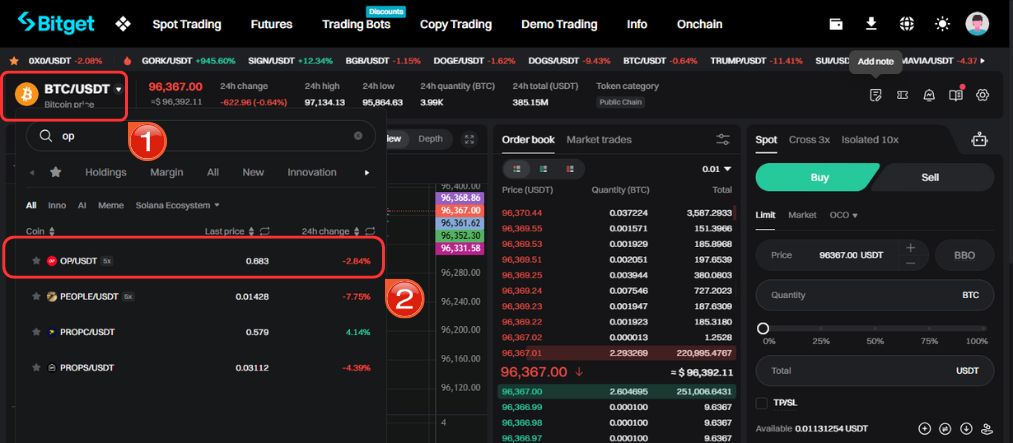Click the Quantity BTC input field
The width and height of the screenshot is (1013, 443).
tap(875, 295)
